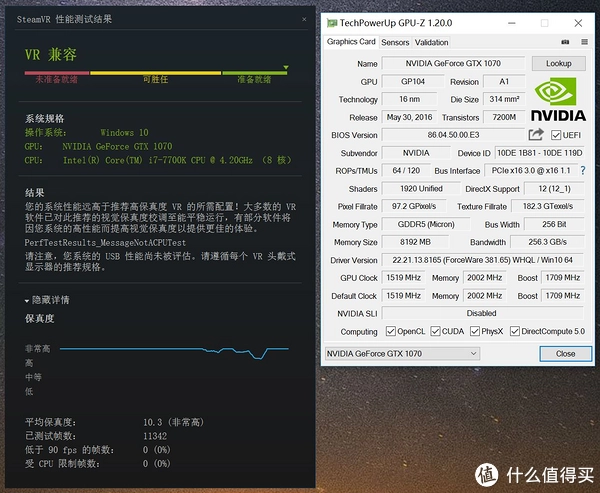The width and height of the screenshot is (600, 493).
Task: Click the Device ID value field
Action: (x=540, y=153)
